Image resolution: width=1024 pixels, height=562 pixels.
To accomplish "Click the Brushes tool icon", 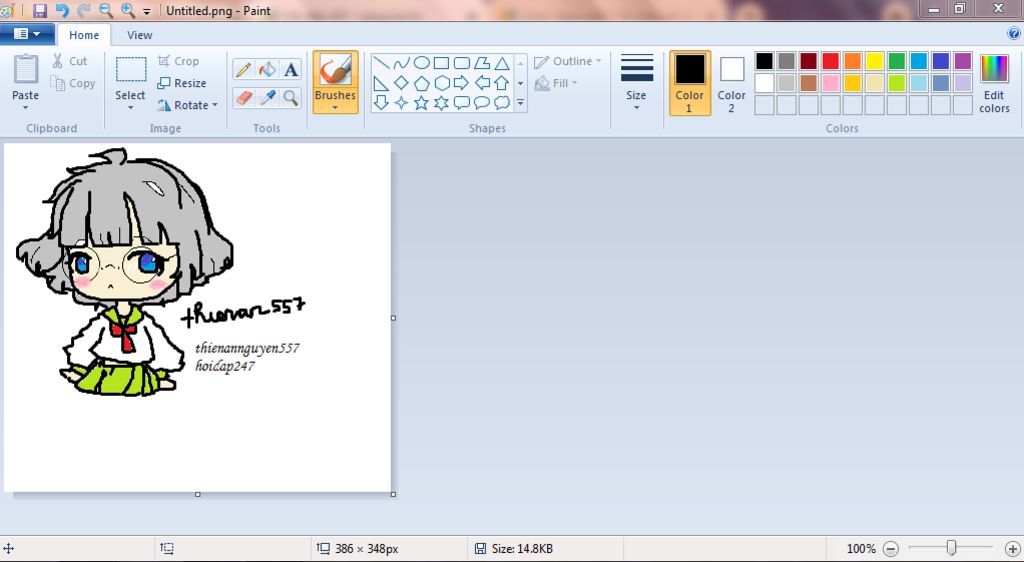I will (x=336, y=69).
